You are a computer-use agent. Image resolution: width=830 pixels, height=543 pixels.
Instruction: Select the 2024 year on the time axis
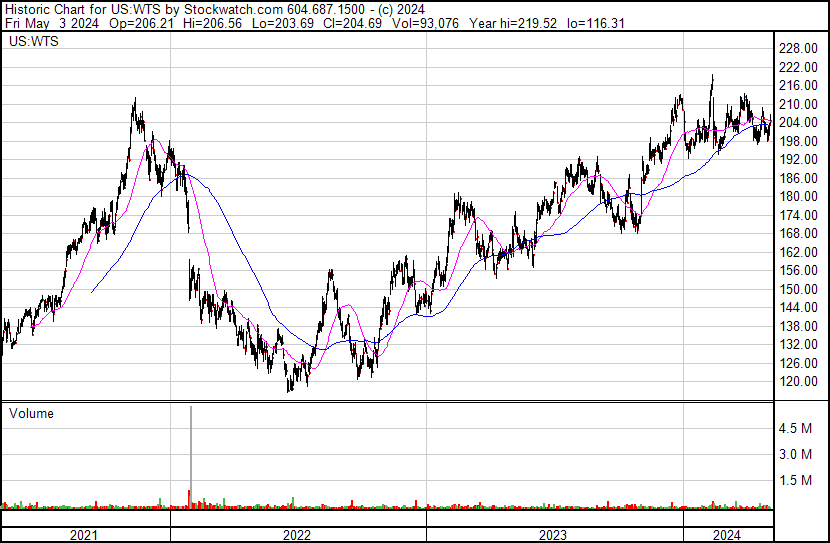[x=726, y=535]
